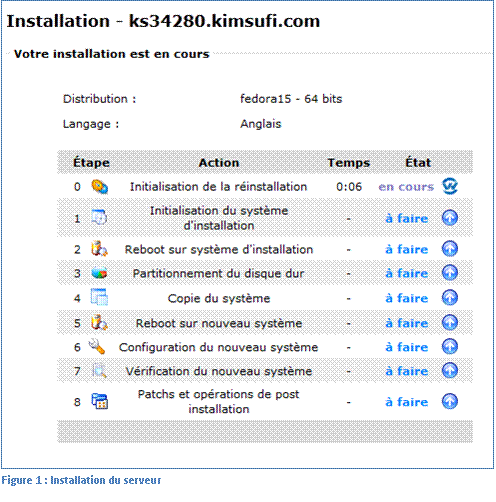Click the Copie du système step icon
Viewport: 496px width, 502px height.
99,297
